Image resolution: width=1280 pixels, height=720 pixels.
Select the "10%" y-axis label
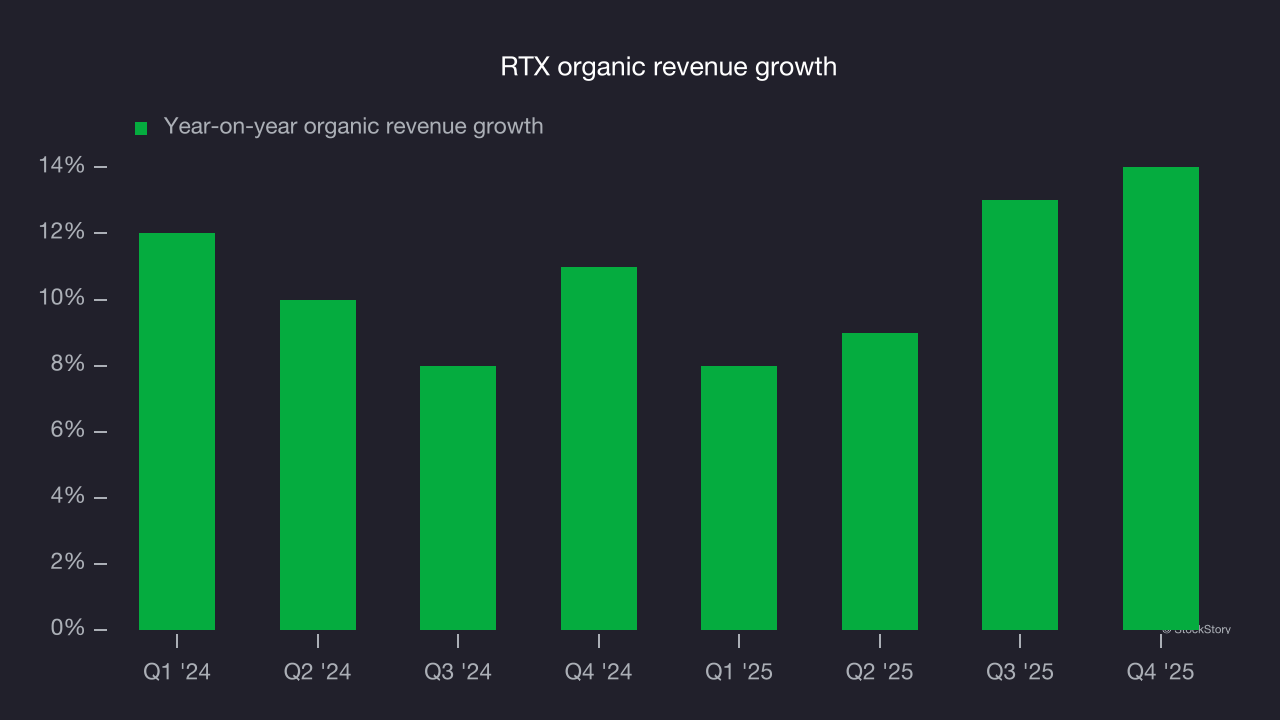pos(62,299)
